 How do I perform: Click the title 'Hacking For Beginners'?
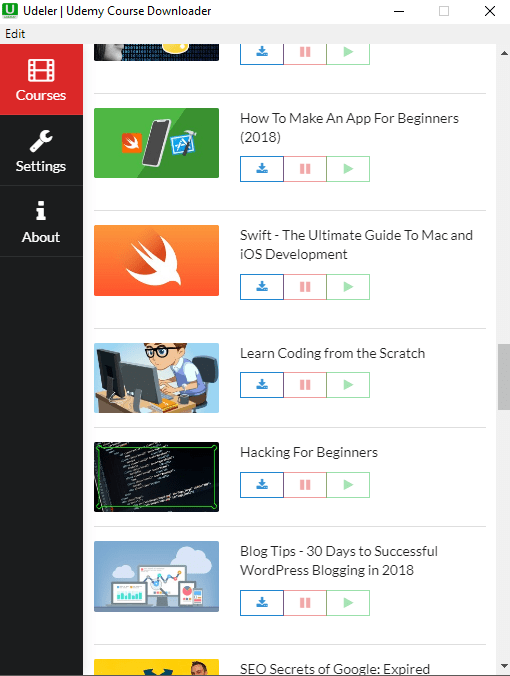tap(309, 452)
